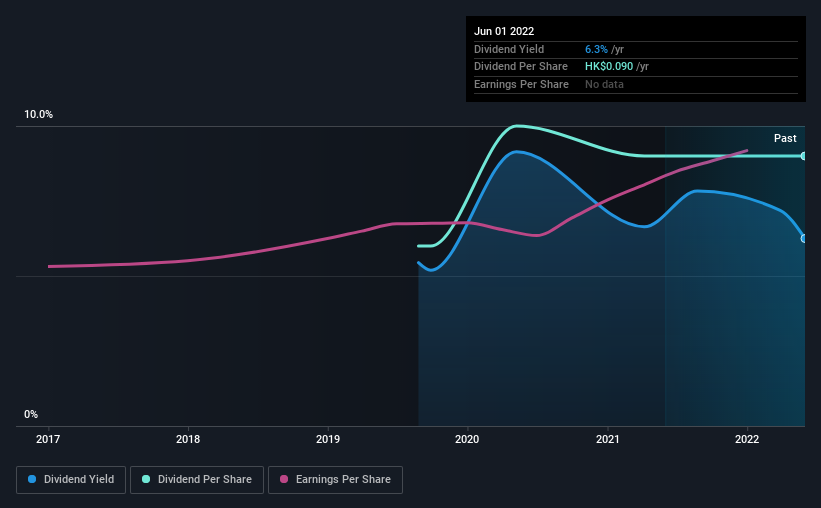Click the Dividend Per Share label in tooltip
This screenshot has height=508, width=821.
tap(520, 67)
